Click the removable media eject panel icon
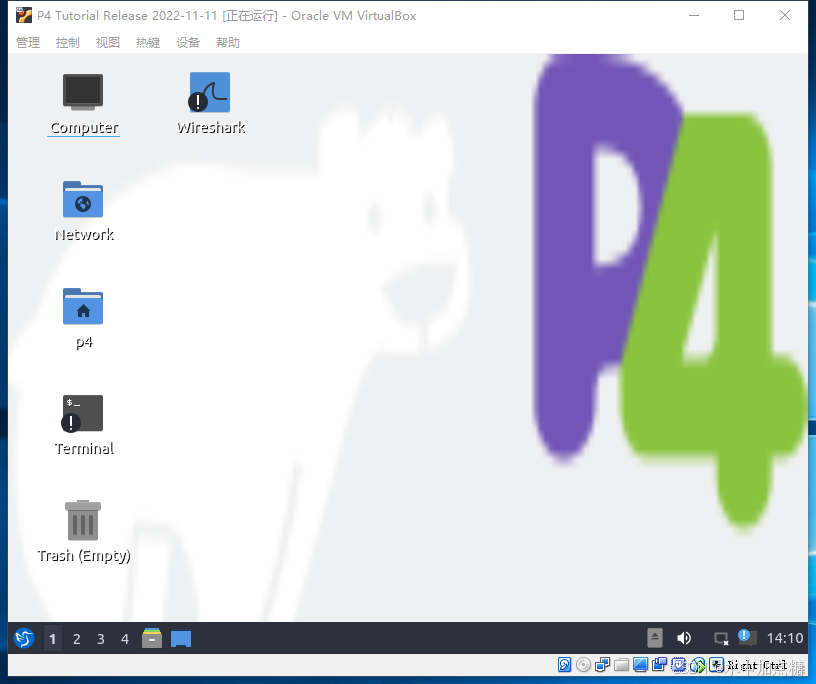816x684 pixels. (655, 638)
